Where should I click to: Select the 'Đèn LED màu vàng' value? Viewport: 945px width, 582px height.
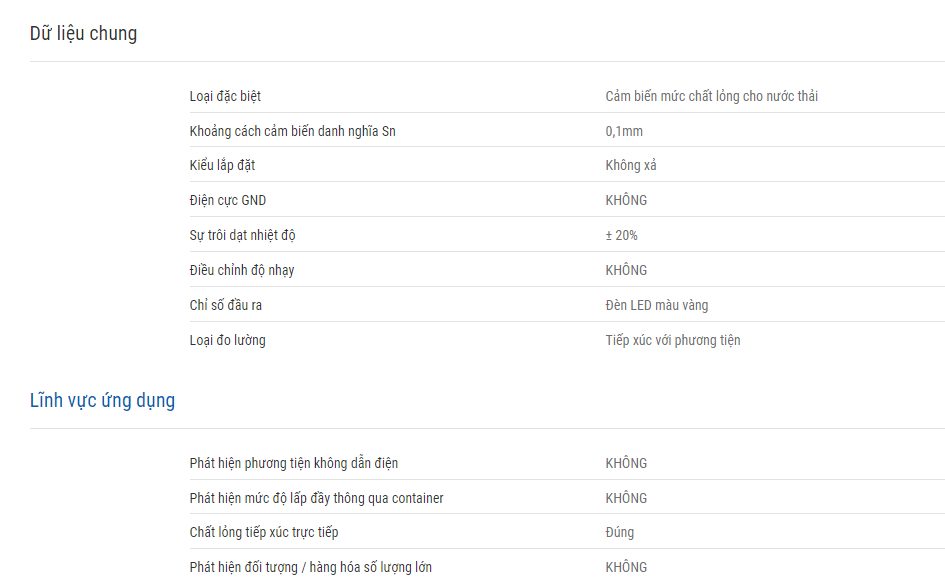(656, 305)
